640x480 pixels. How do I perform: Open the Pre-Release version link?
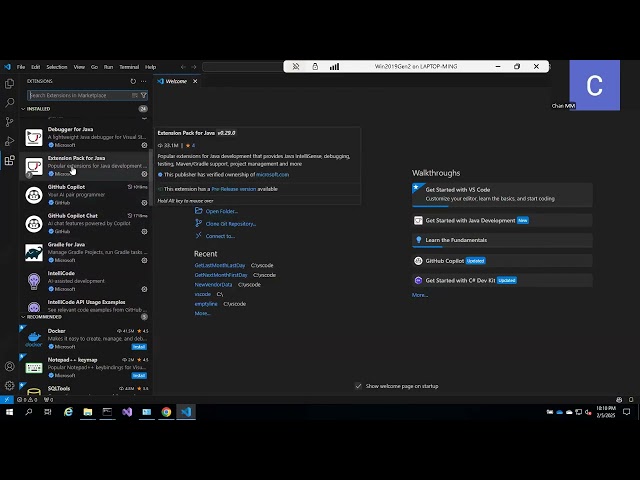point(234,189)
